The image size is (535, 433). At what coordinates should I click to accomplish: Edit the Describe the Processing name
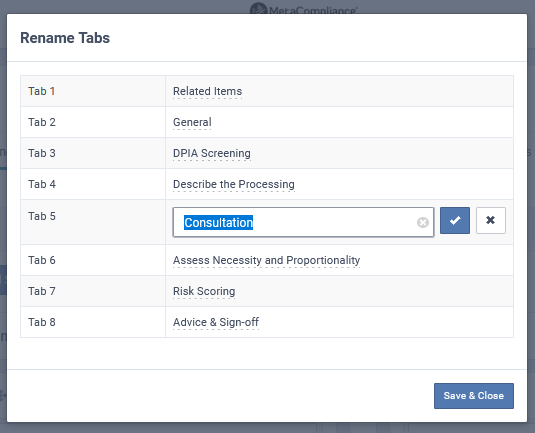[x=234, y=184]
